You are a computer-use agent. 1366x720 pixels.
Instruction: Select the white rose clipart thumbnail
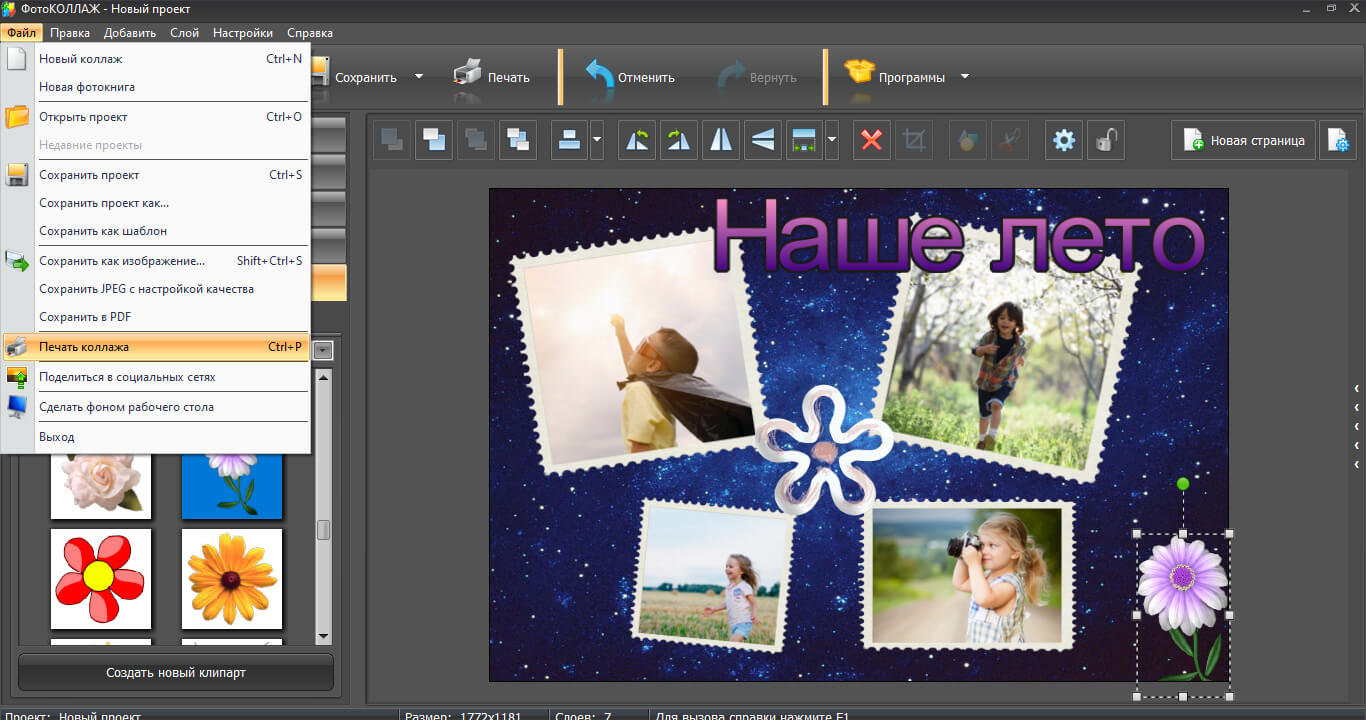tap(101, 486)
